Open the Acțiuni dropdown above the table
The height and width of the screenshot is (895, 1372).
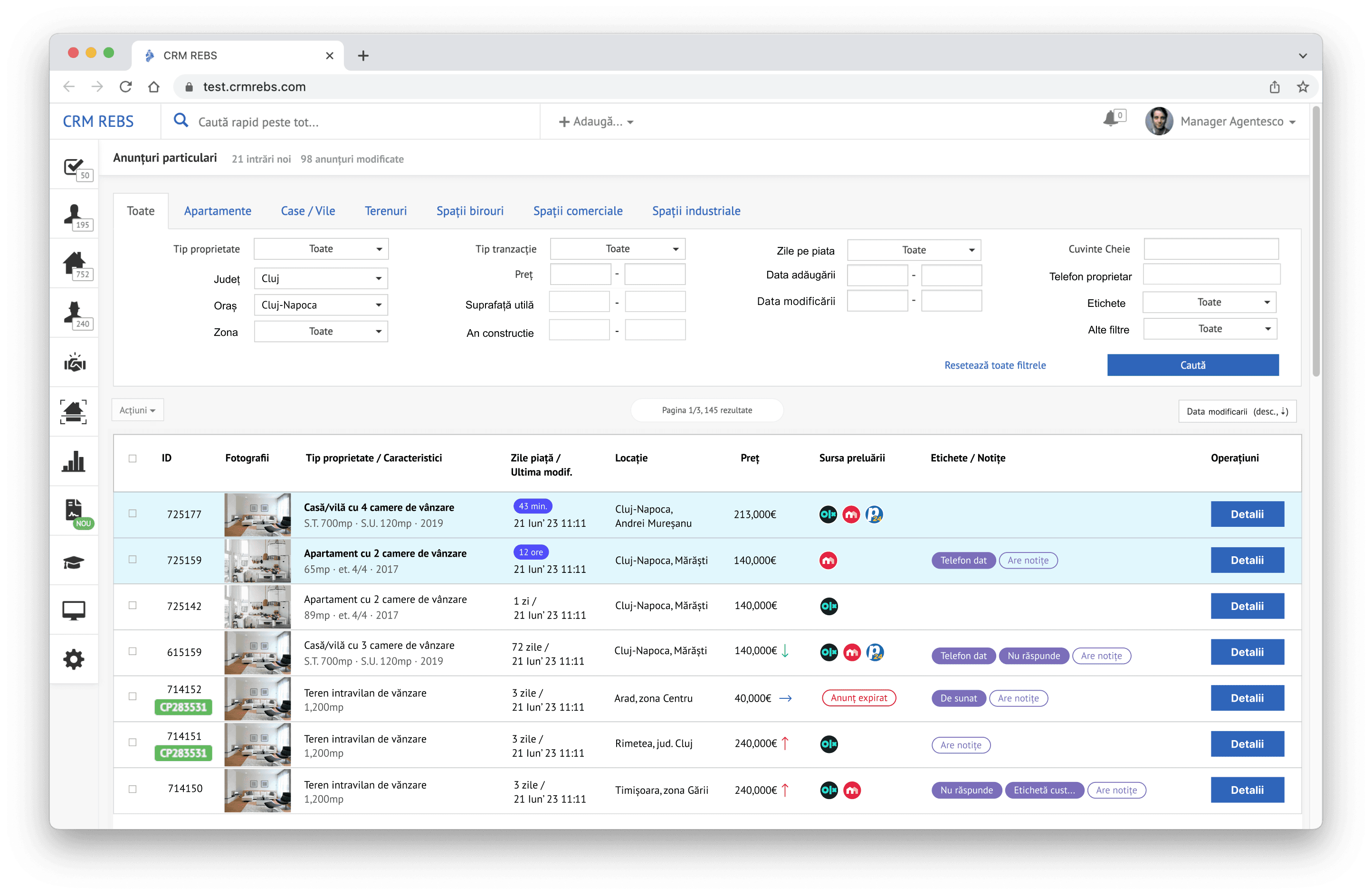(x=137, y=410)
